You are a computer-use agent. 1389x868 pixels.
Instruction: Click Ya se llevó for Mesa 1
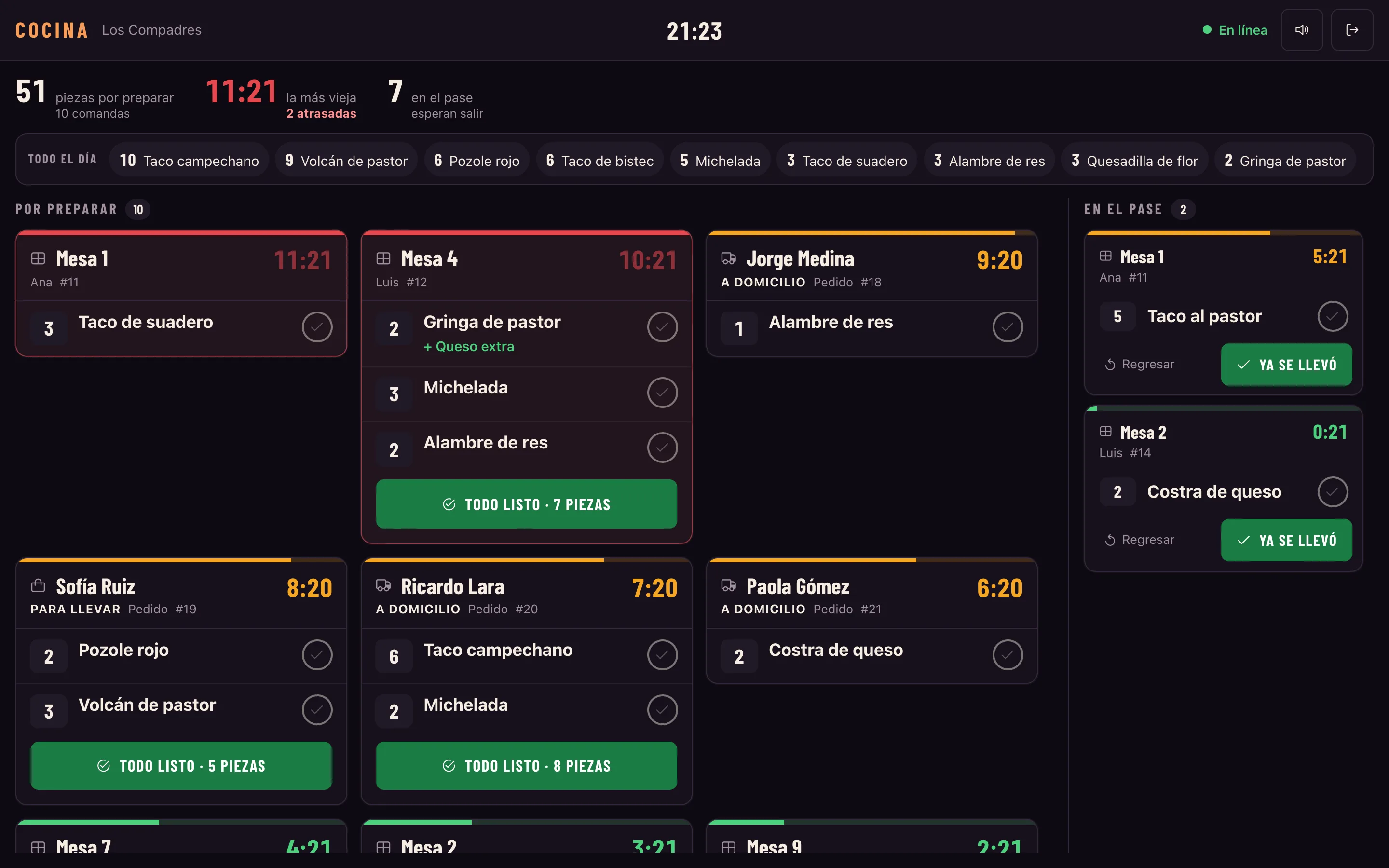[x=1286, y=365]
